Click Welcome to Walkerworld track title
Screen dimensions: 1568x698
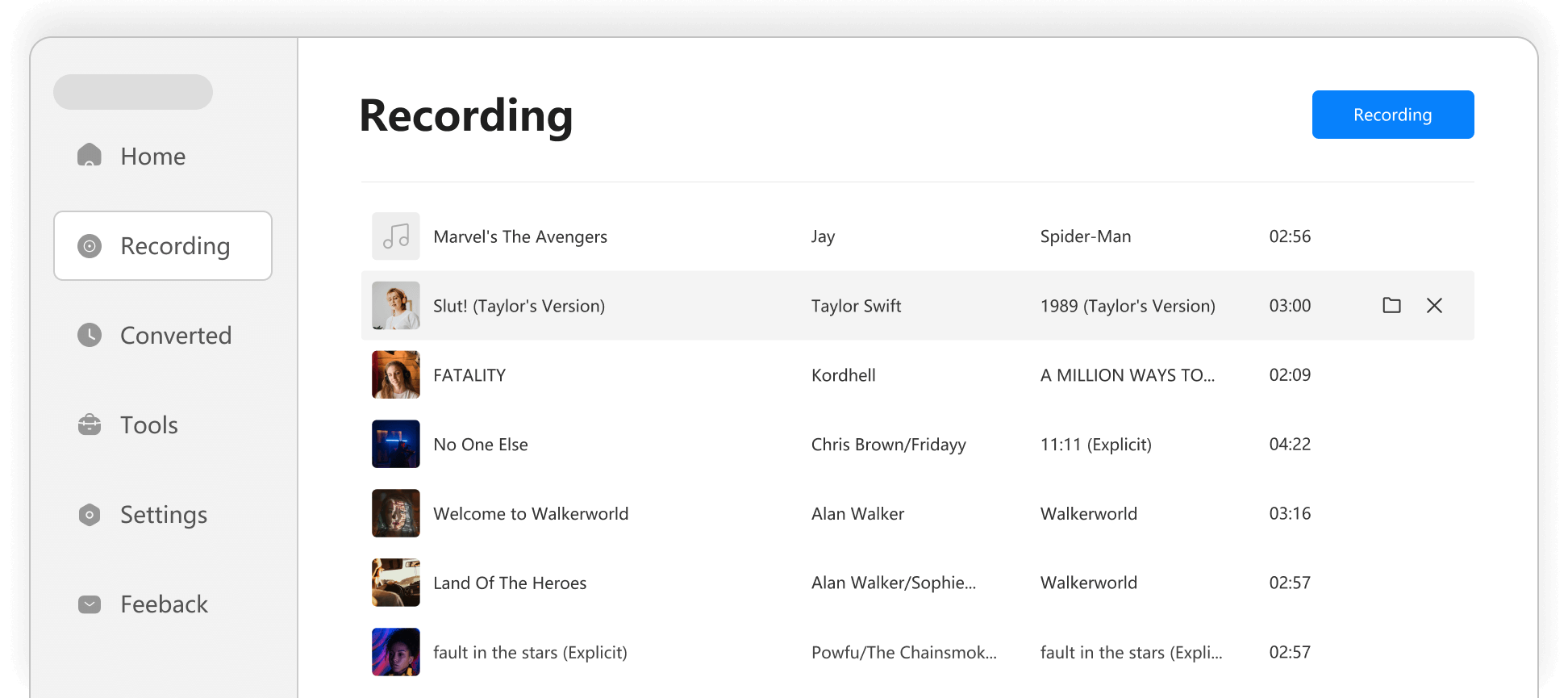click(x=531, y=514)
